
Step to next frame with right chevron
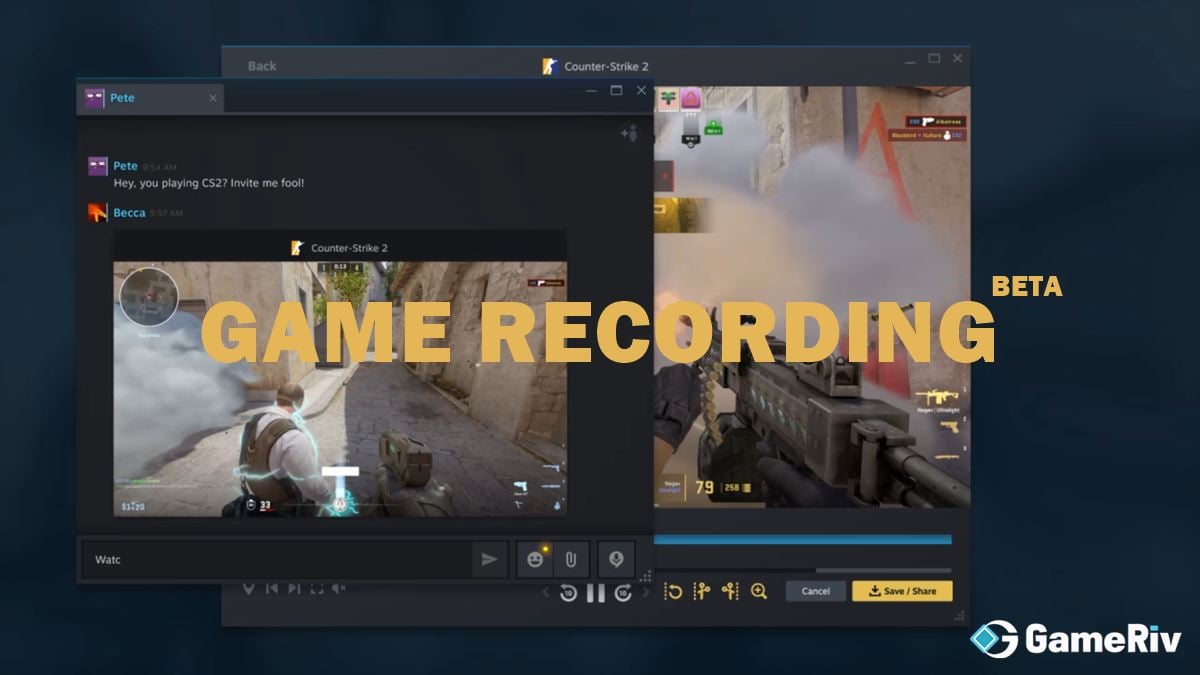click(646, 592)
